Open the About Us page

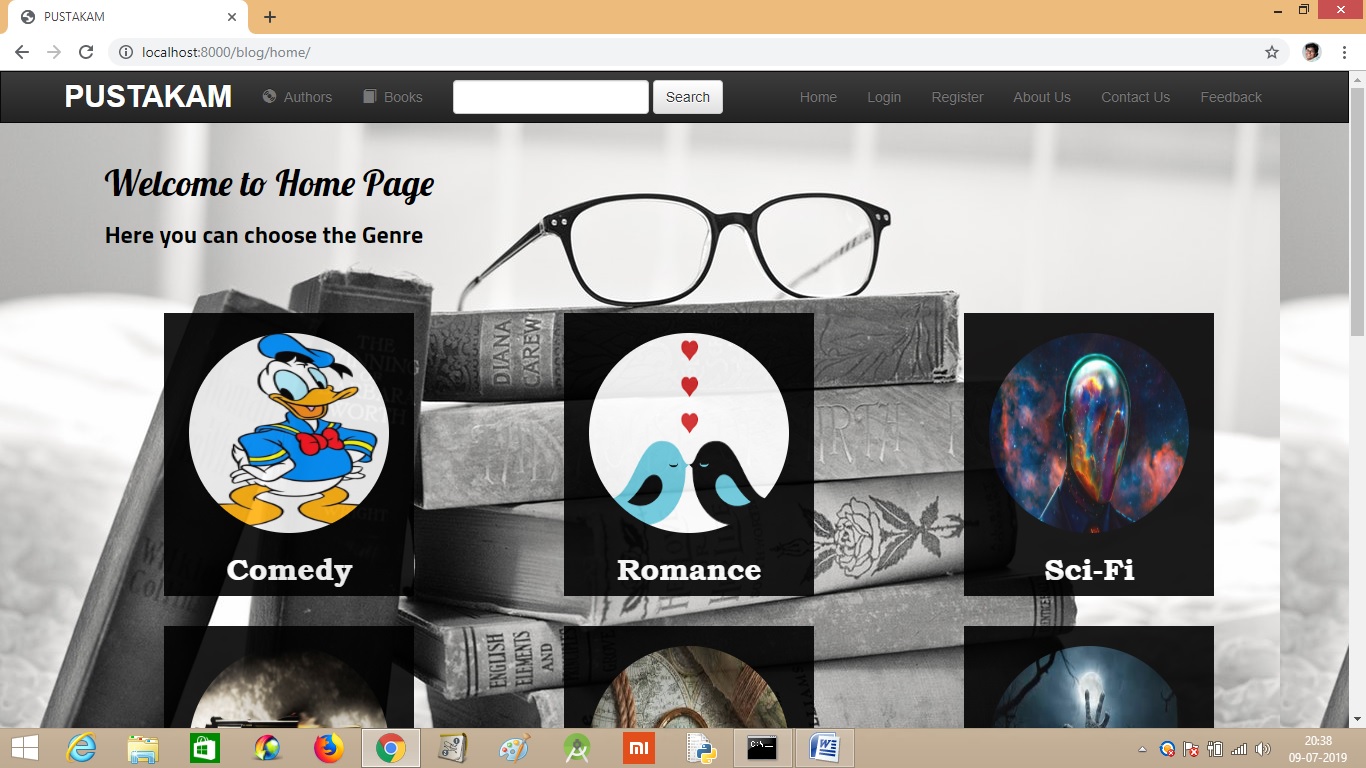(x=1041, y=97)
